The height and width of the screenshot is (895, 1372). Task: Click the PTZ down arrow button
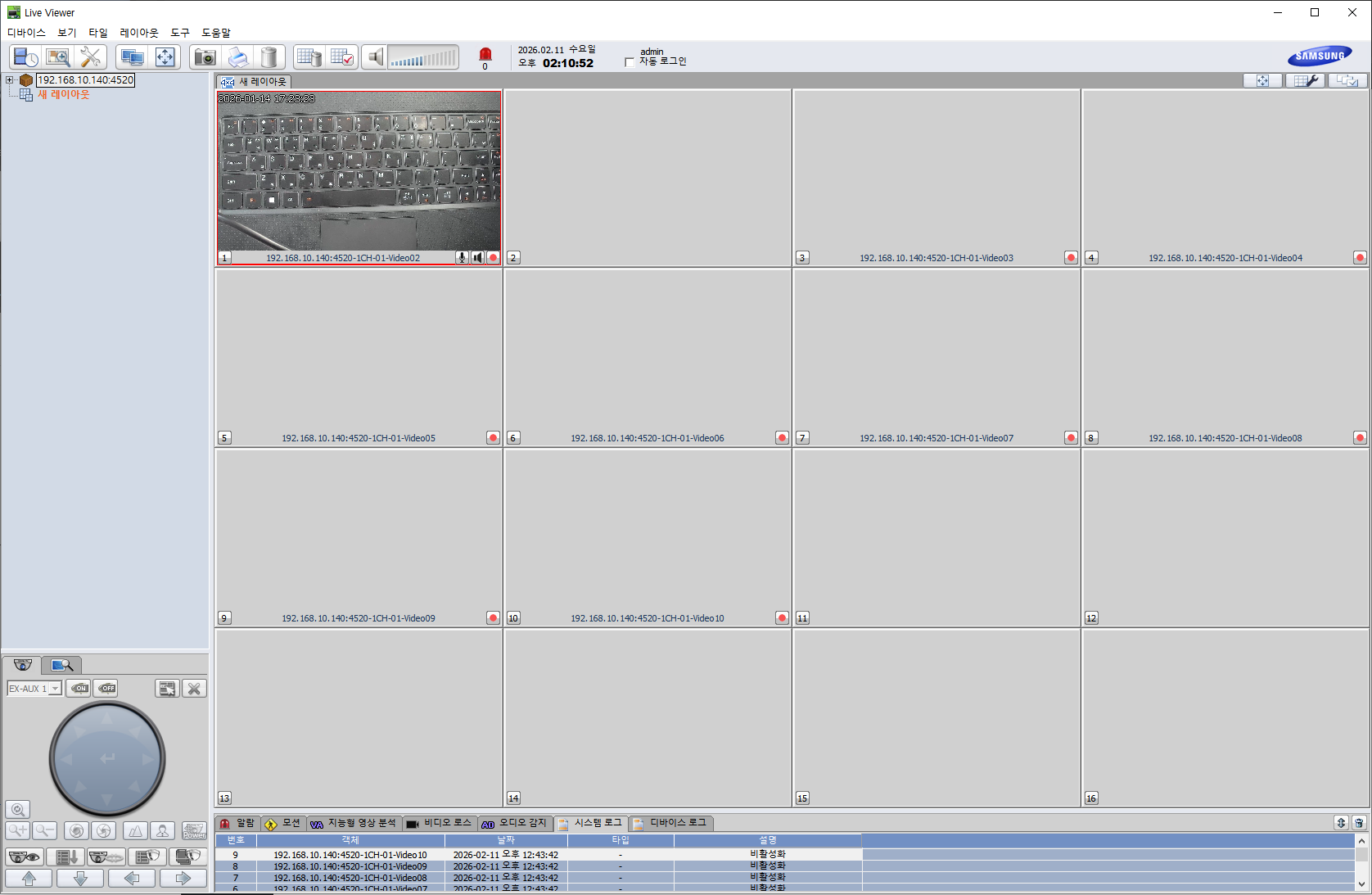click(x=80, y=879)
